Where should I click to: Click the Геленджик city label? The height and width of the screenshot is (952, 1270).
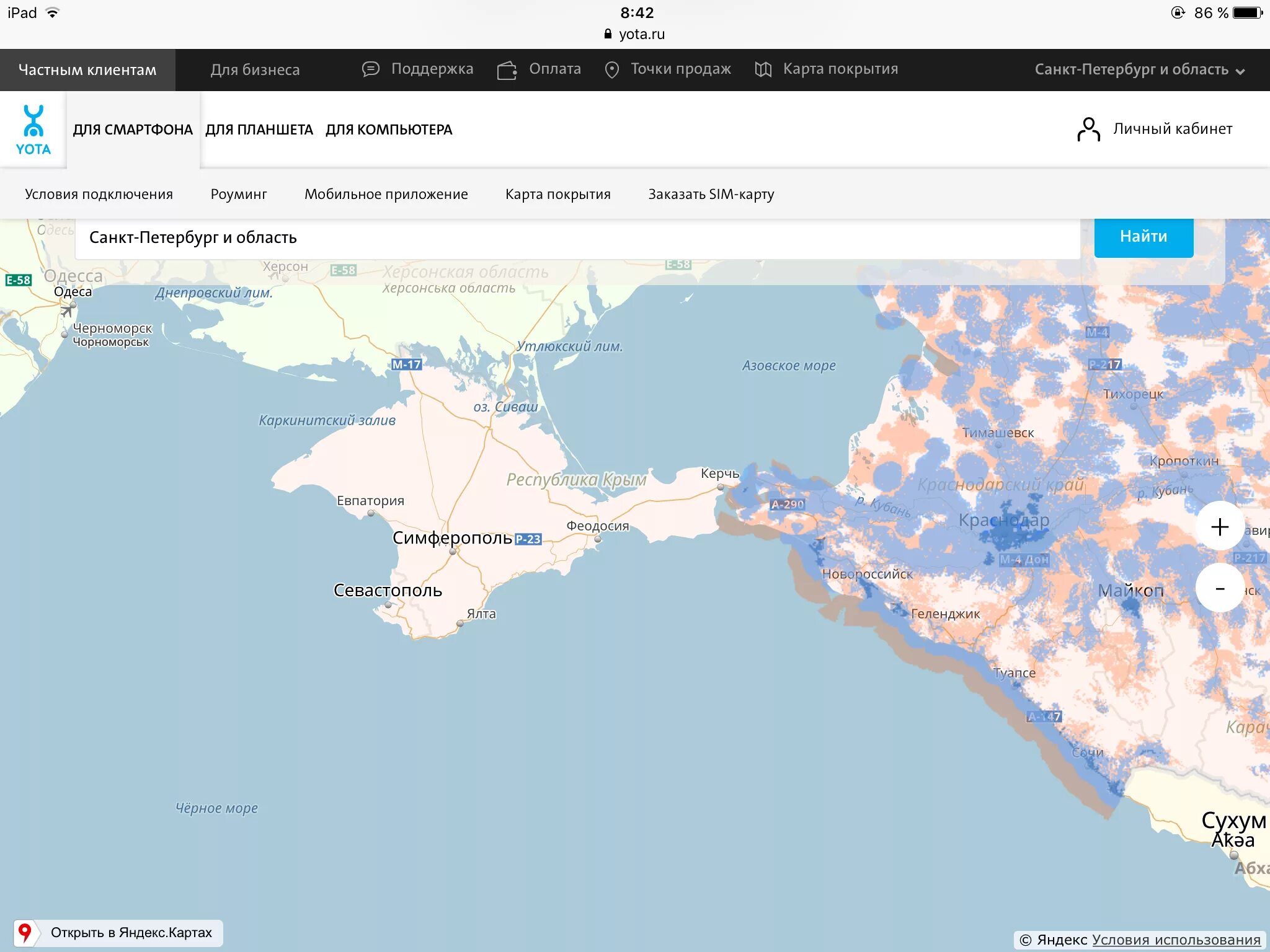coord(946,614)
